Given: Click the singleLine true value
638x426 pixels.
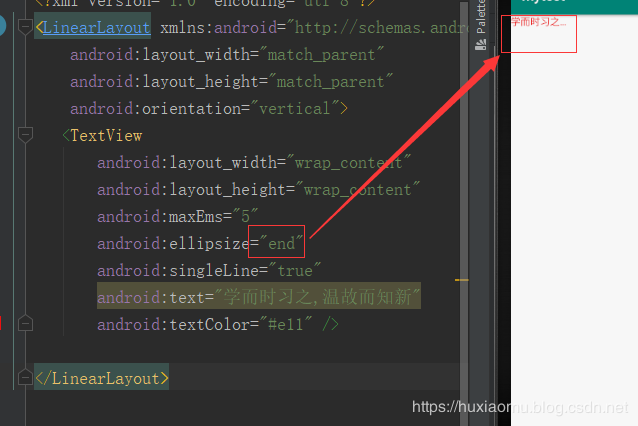Looking at the screenshot, I should [x=295, y=271].
